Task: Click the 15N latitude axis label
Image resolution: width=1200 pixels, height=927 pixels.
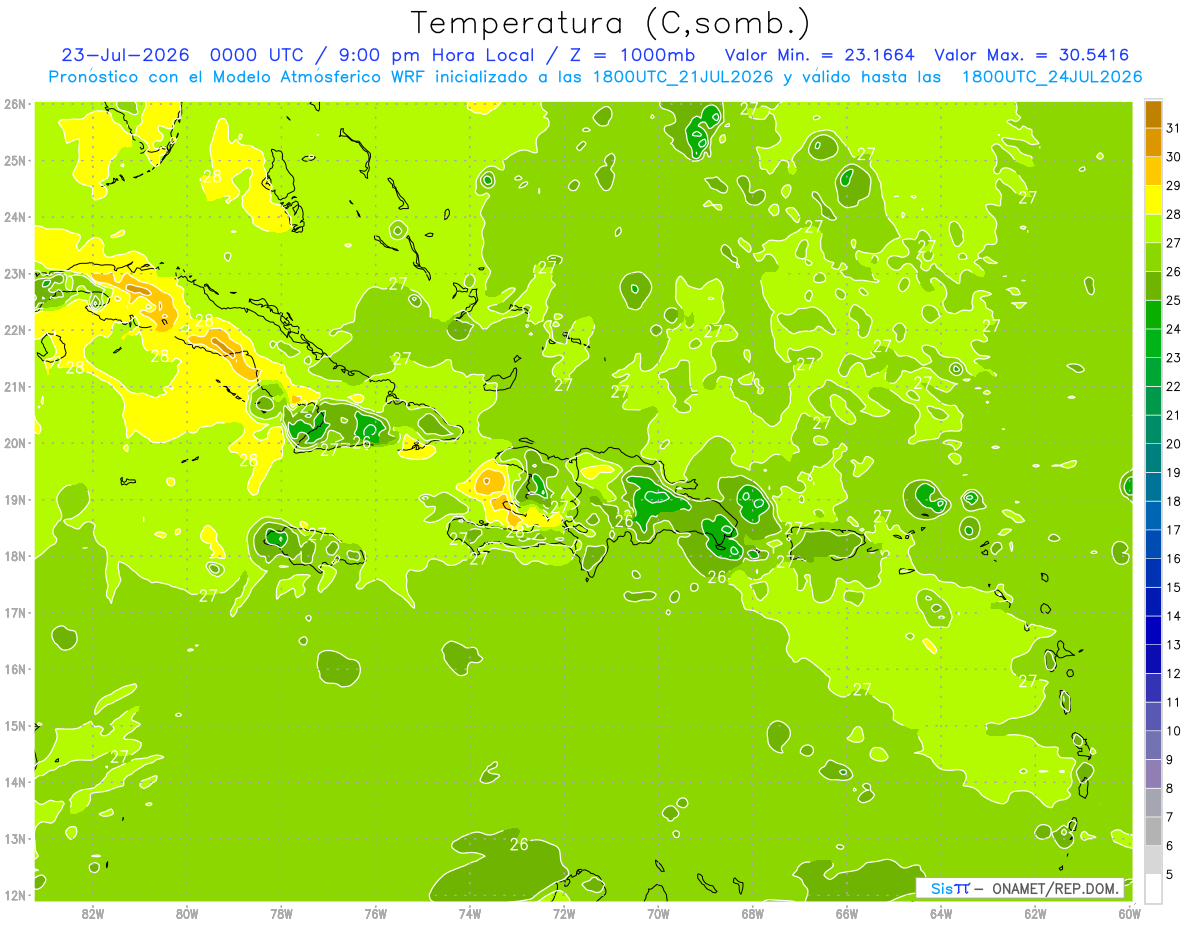Action: coord(14,725)
